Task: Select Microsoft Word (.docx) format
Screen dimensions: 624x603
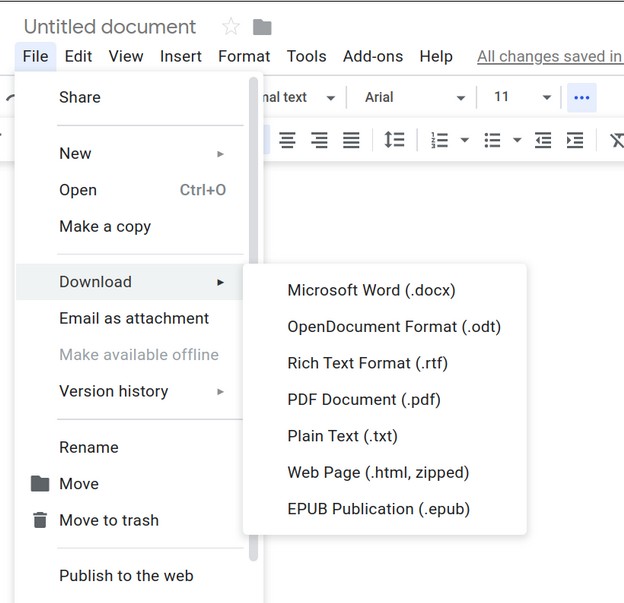Action: coord(371,291)
